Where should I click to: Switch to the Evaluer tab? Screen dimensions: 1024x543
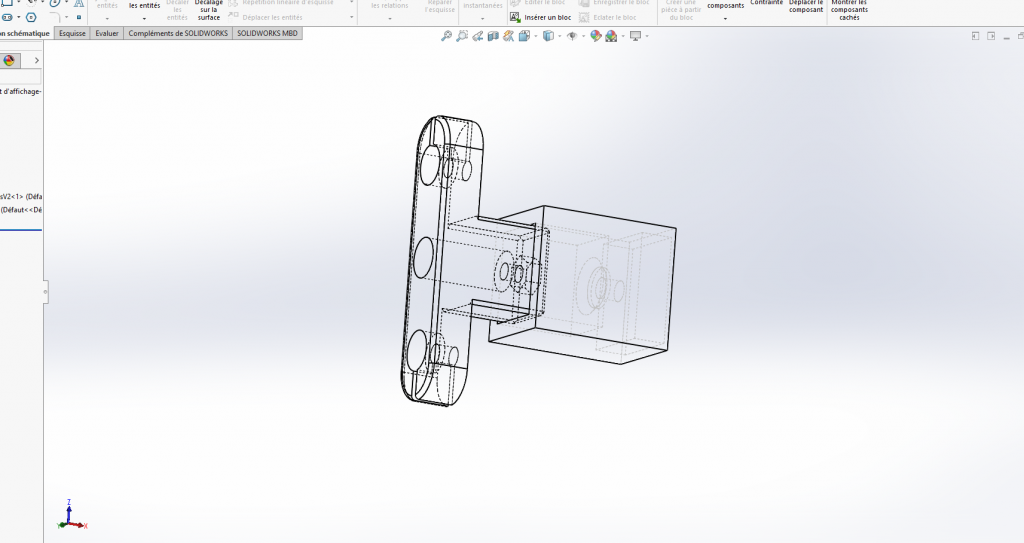pyautogui.click(x=107, y=33)
